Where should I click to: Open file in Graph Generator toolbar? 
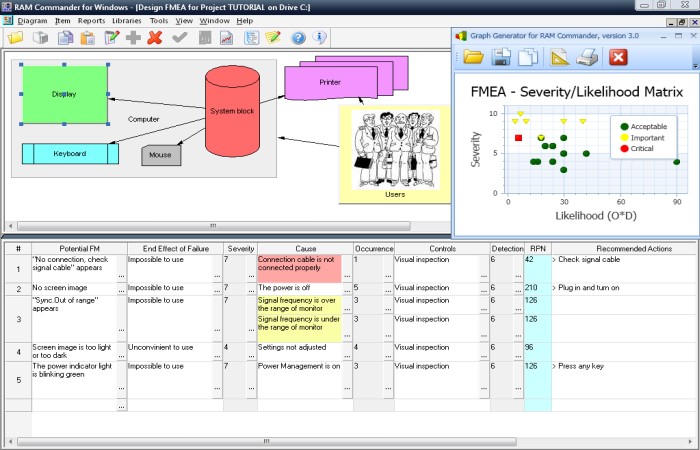pyautogui.click(x=474, y=57)
